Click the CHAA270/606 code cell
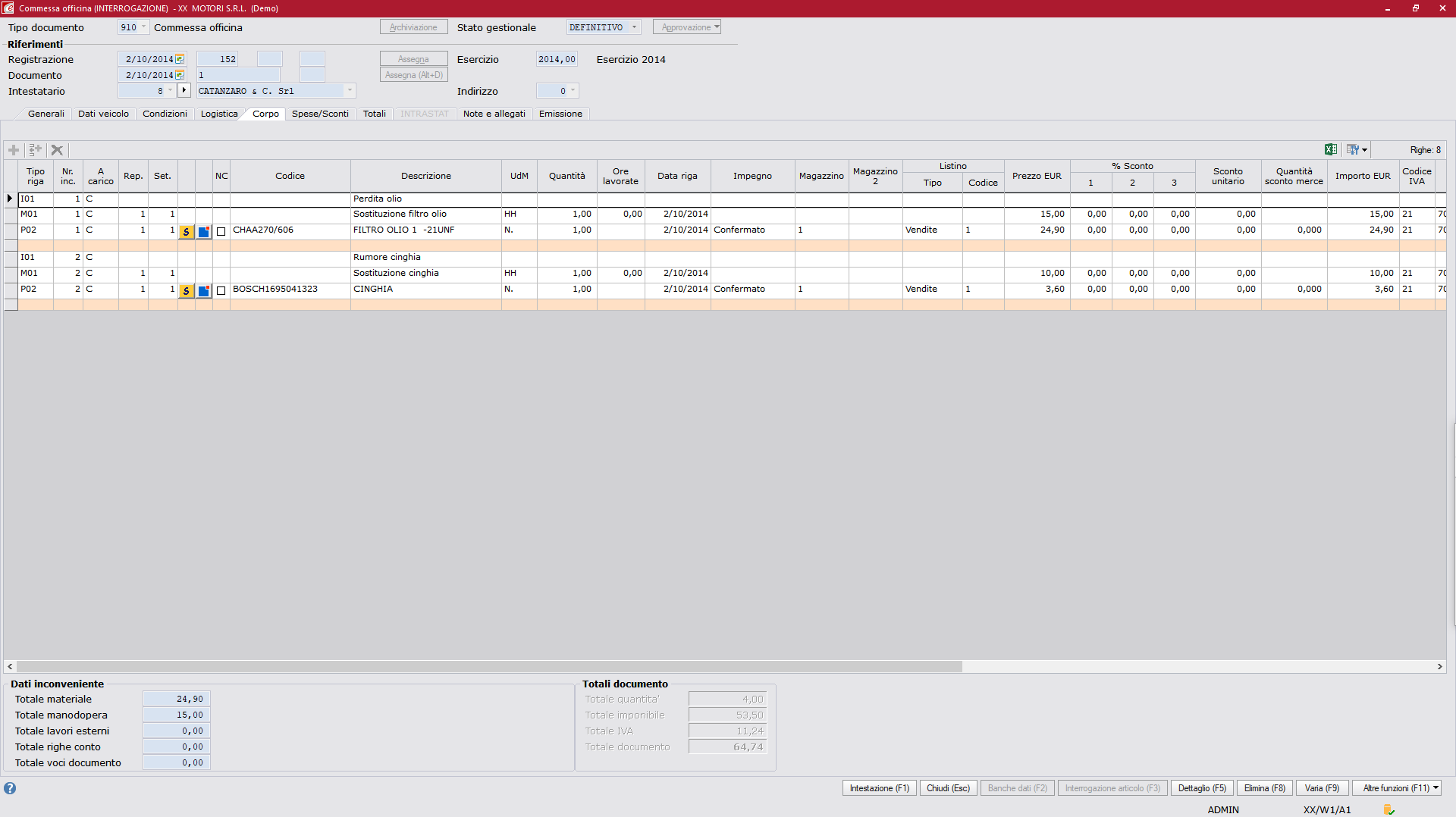 (x=290, y=230)
